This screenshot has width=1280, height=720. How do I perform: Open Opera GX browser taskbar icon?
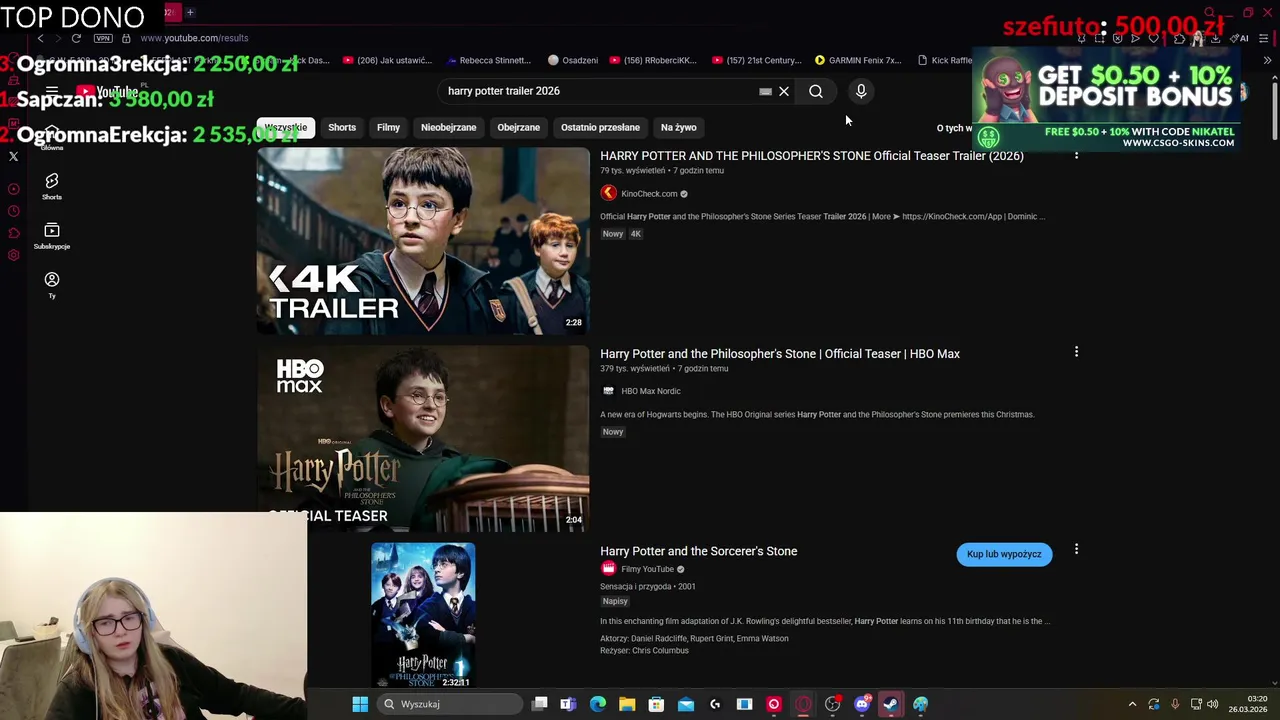803,704
